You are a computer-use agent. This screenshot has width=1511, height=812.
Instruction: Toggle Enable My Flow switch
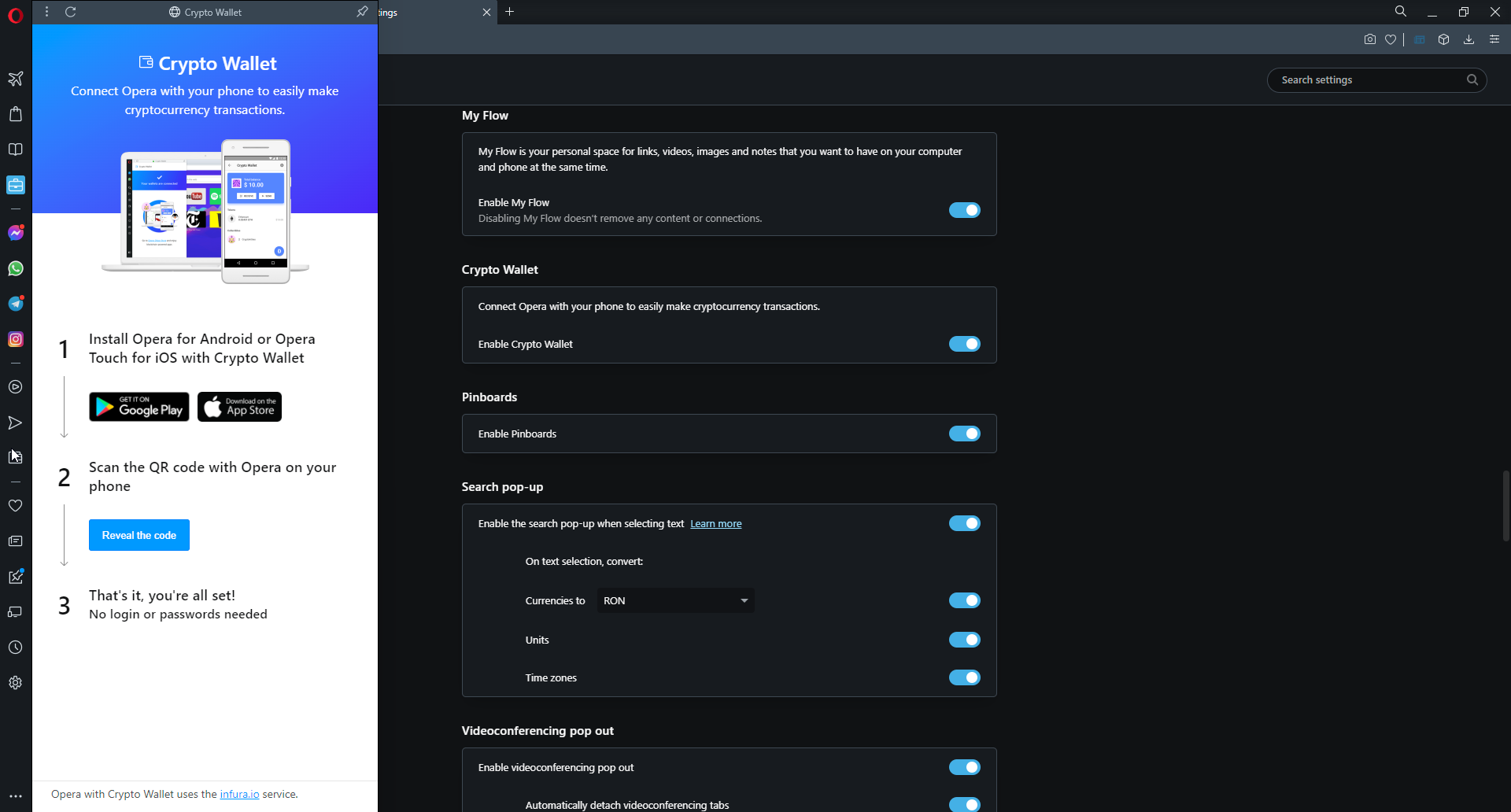pos(965,210)
